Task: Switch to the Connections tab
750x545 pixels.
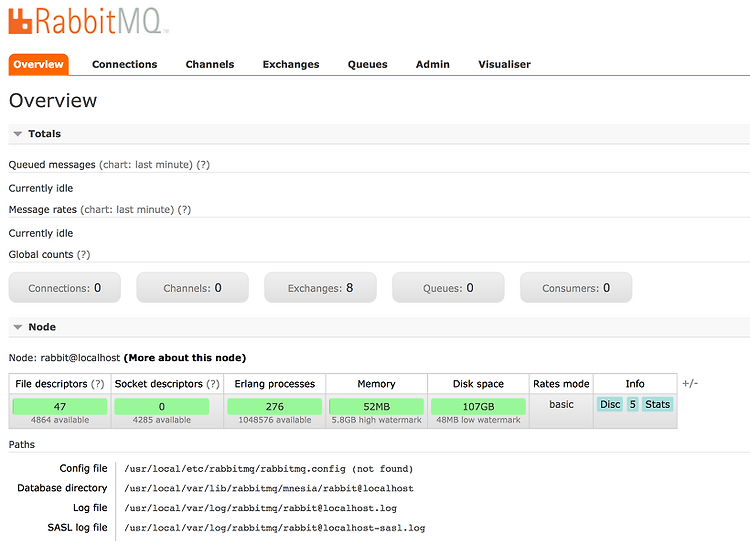Action: pyautogui.click(x=124, y=65)
